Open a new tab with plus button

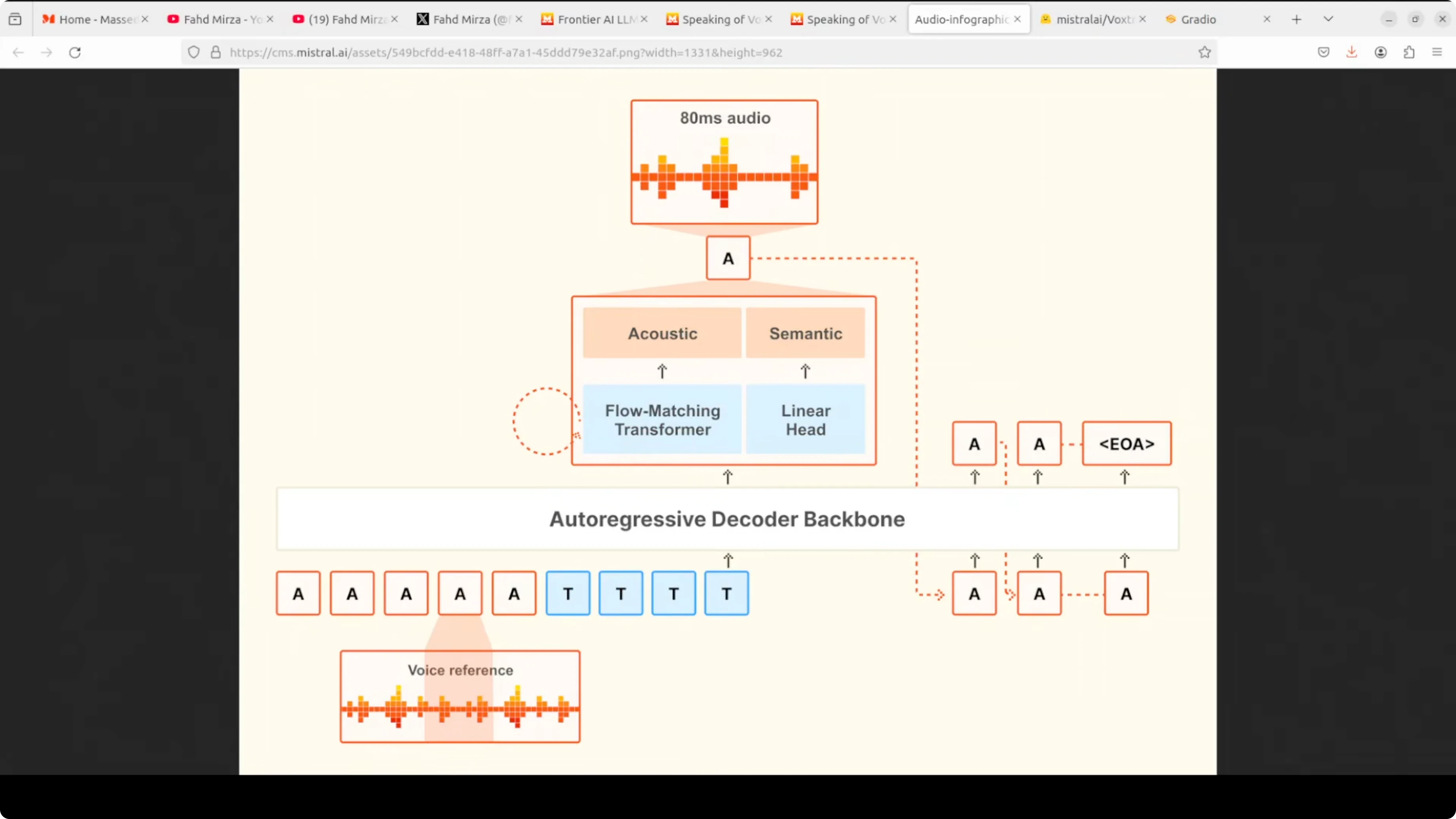pyautogui.click(x=1297, y=19)
